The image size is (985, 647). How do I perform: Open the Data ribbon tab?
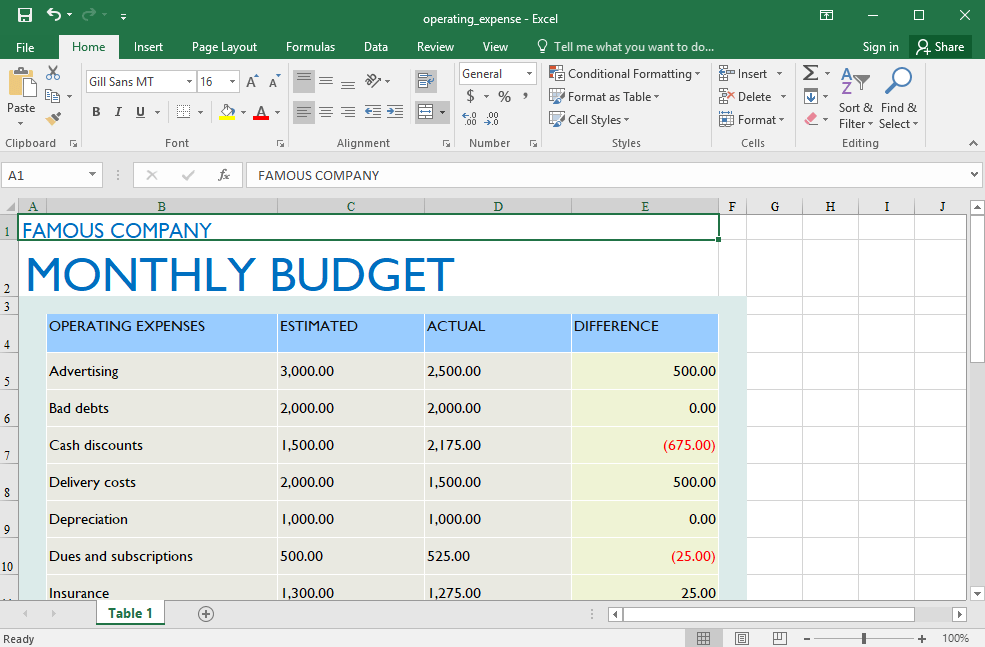coord(376,46)
